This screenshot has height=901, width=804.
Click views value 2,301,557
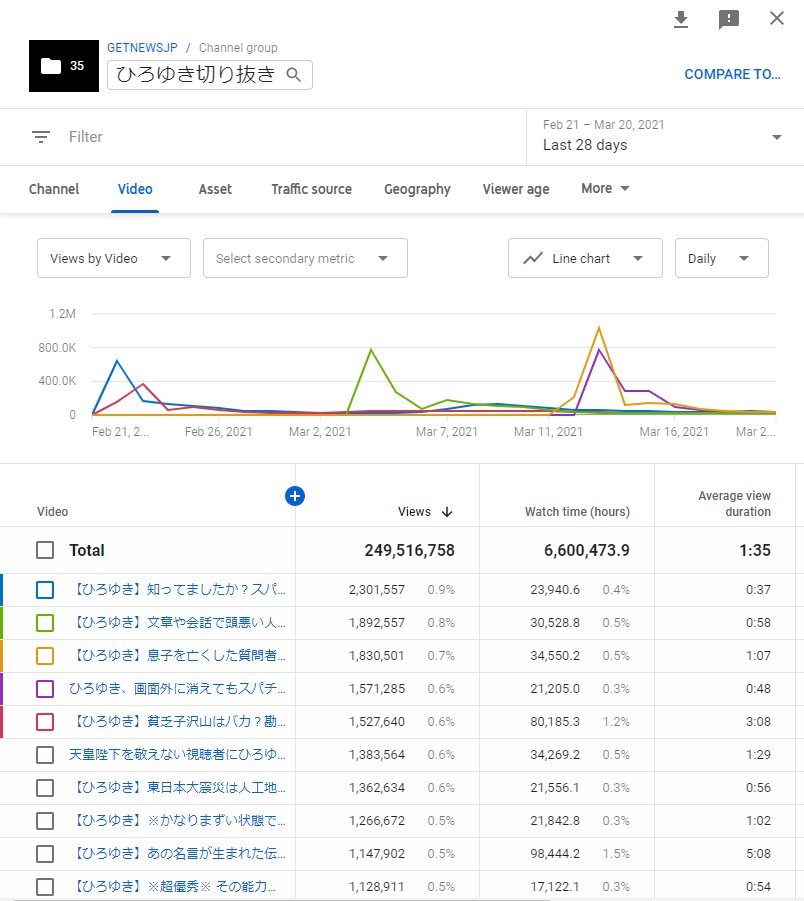[376, 590]
